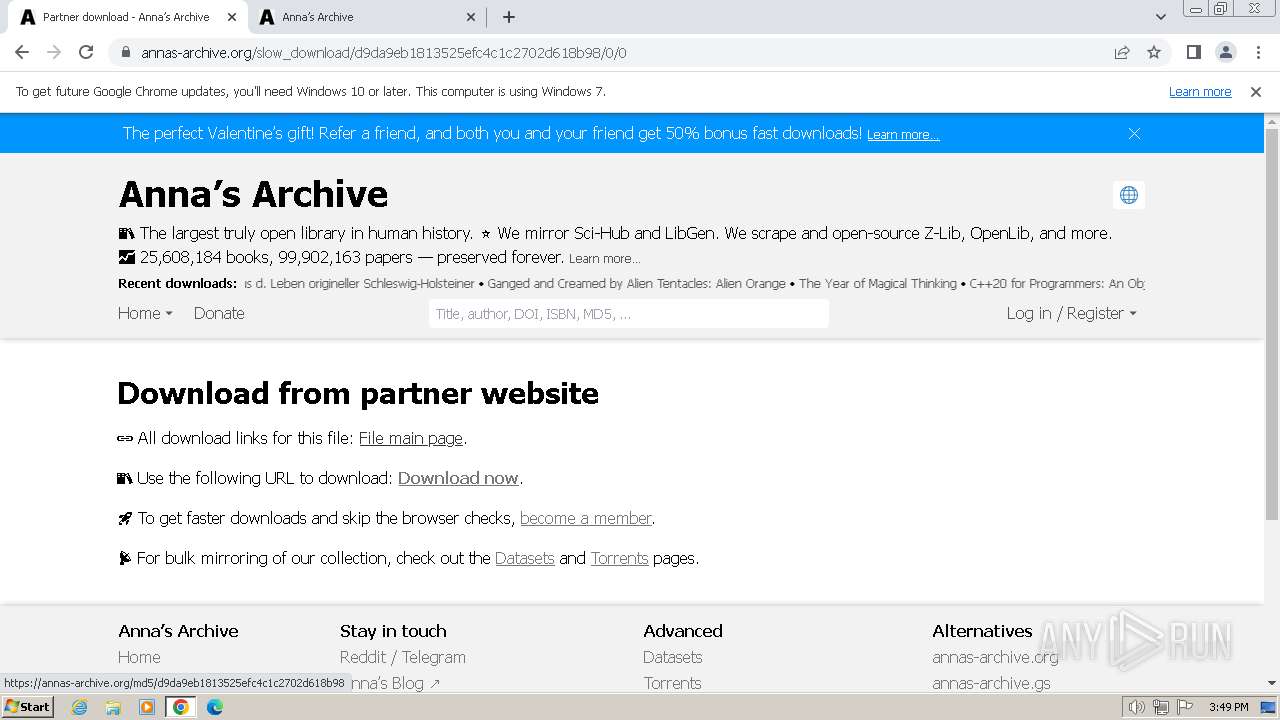Open Learn more in the Valentine banner
Viewport: 1280px width, 720px height.
pos(903,135)
